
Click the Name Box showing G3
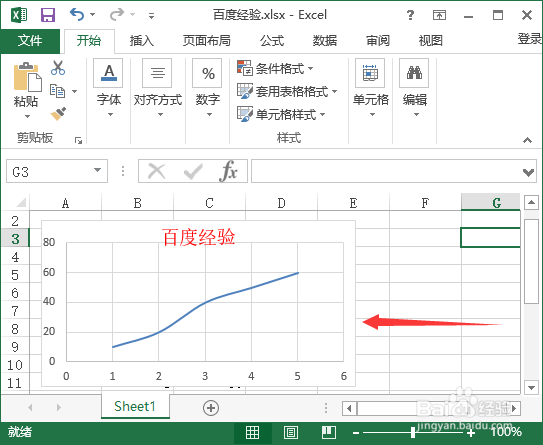click(x=48, y=171)
